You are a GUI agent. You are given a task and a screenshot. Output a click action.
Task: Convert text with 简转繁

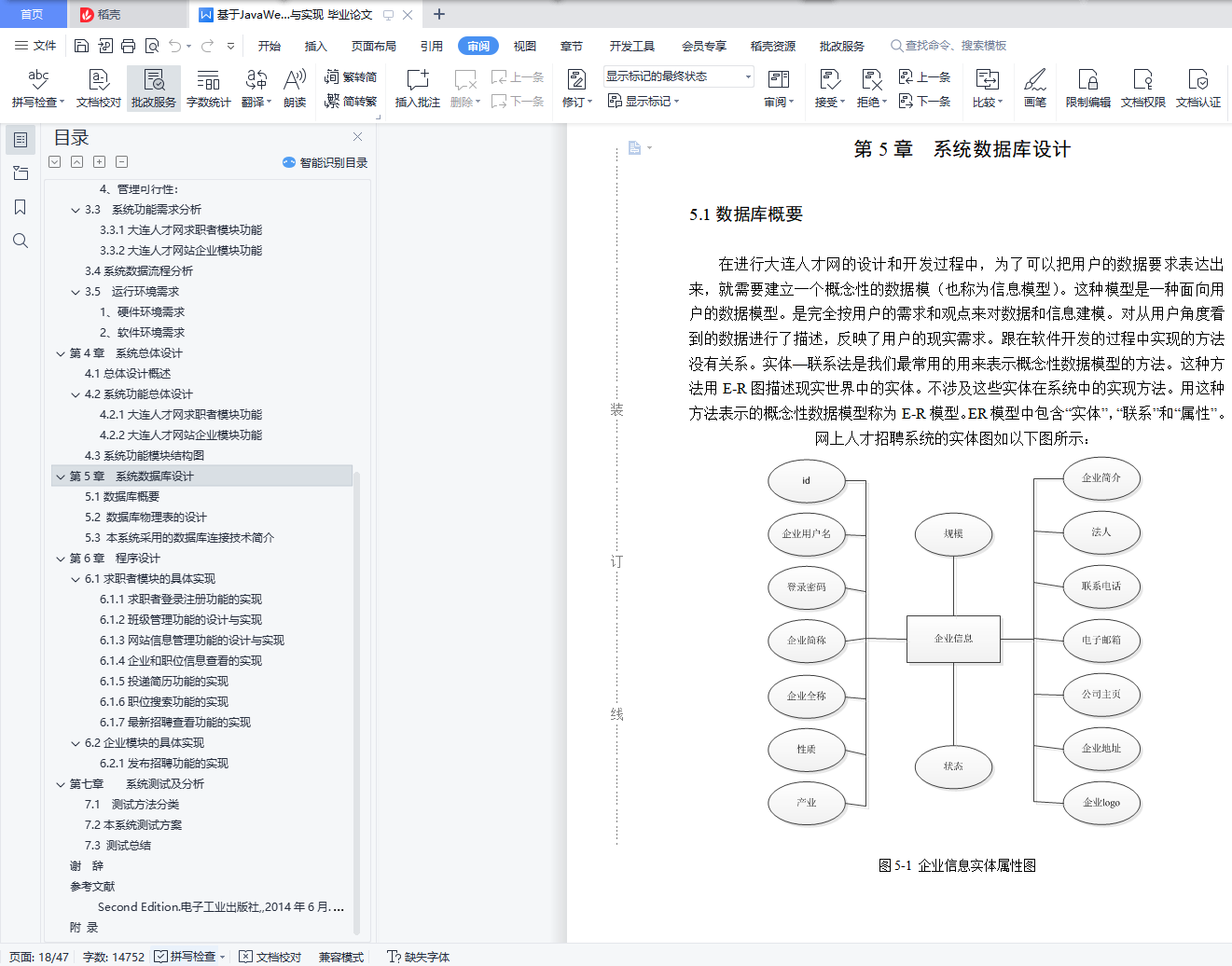(351, 101)
